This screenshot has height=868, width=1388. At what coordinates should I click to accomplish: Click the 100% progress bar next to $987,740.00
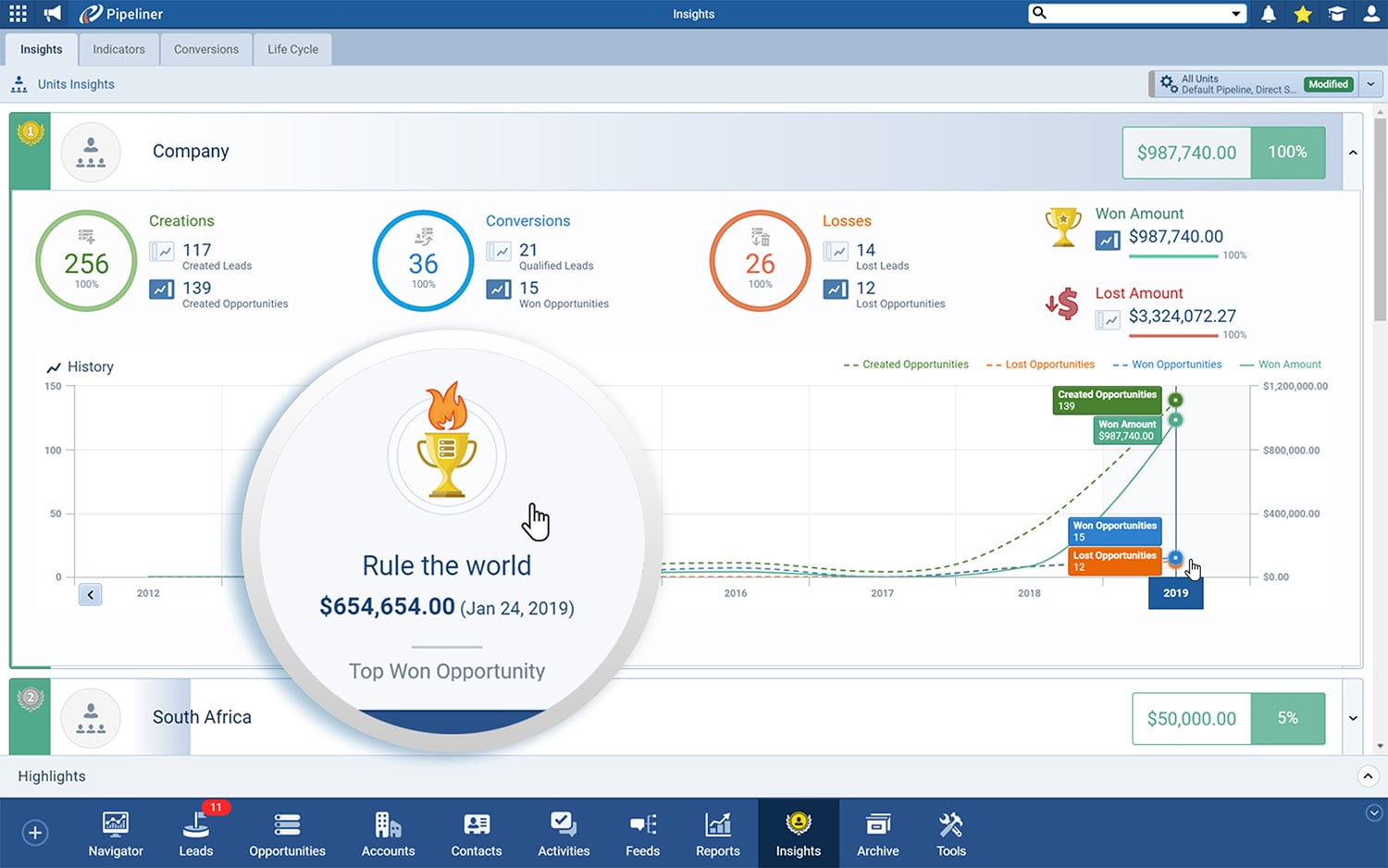1288,153
